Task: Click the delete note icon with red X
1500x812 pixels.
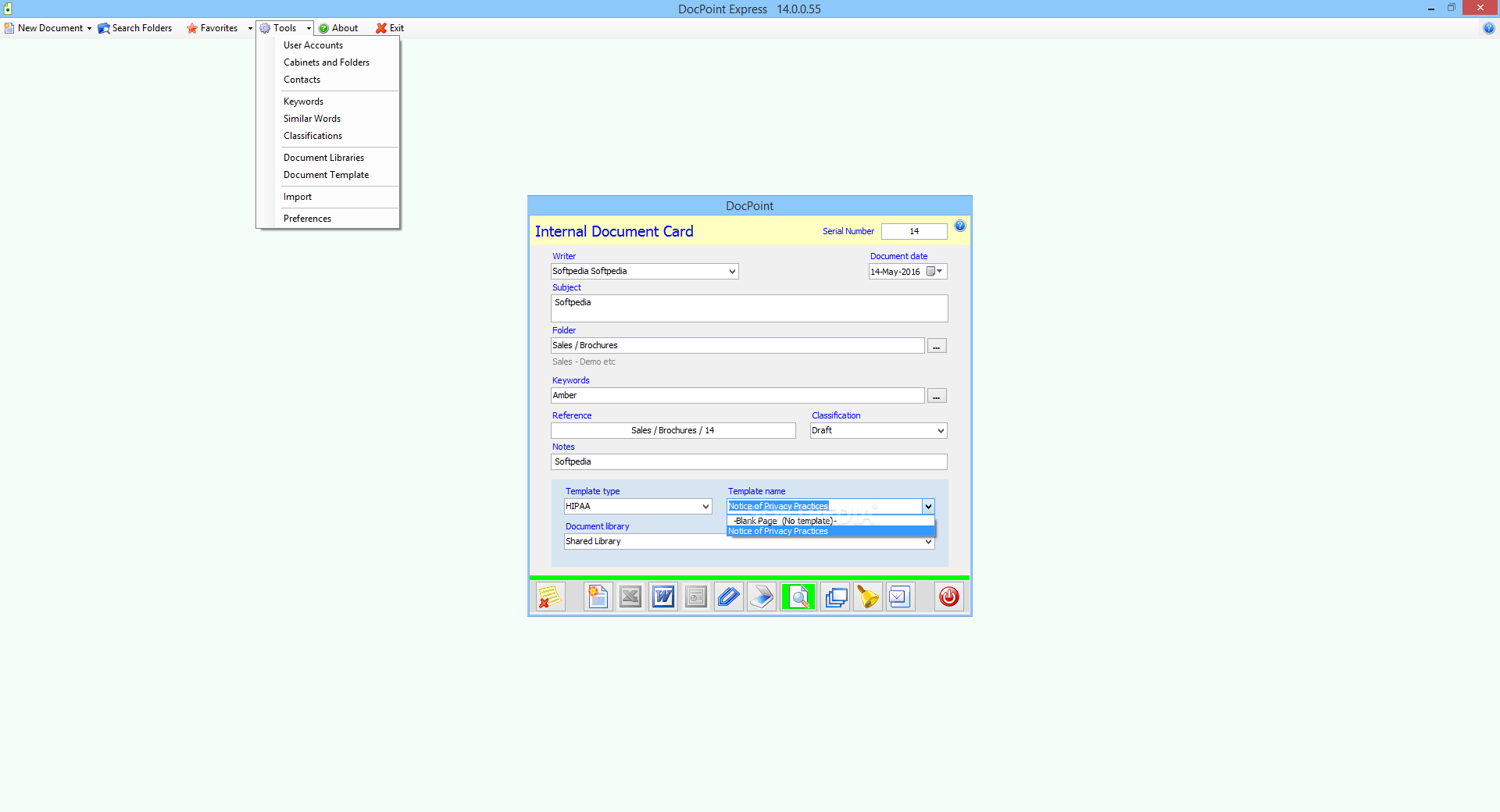Action: point(550,597)
